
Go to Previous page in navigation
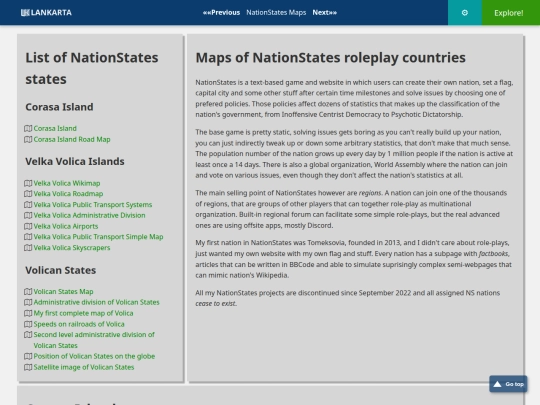221,13
